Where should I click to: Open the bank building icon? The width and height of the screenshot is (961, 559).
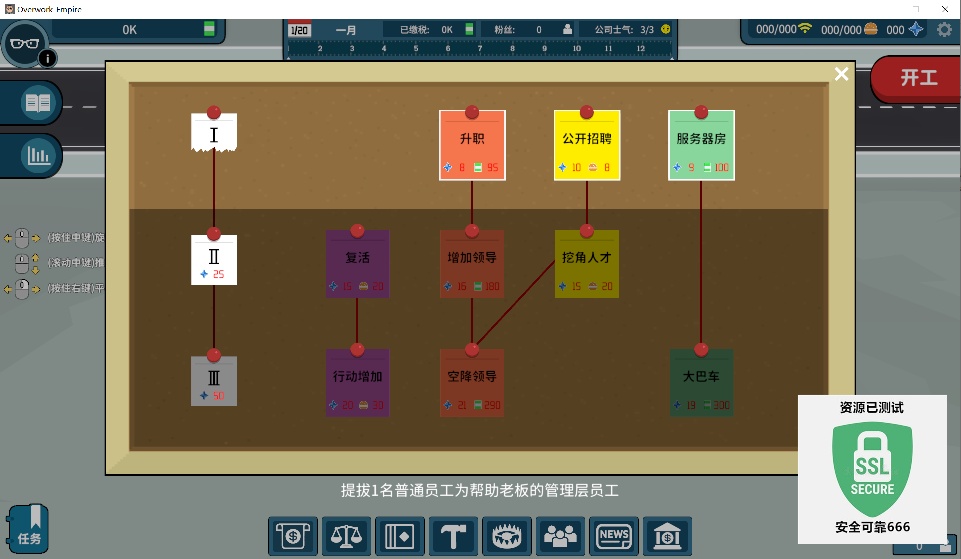pyautogui.click(x=667, y=536)
